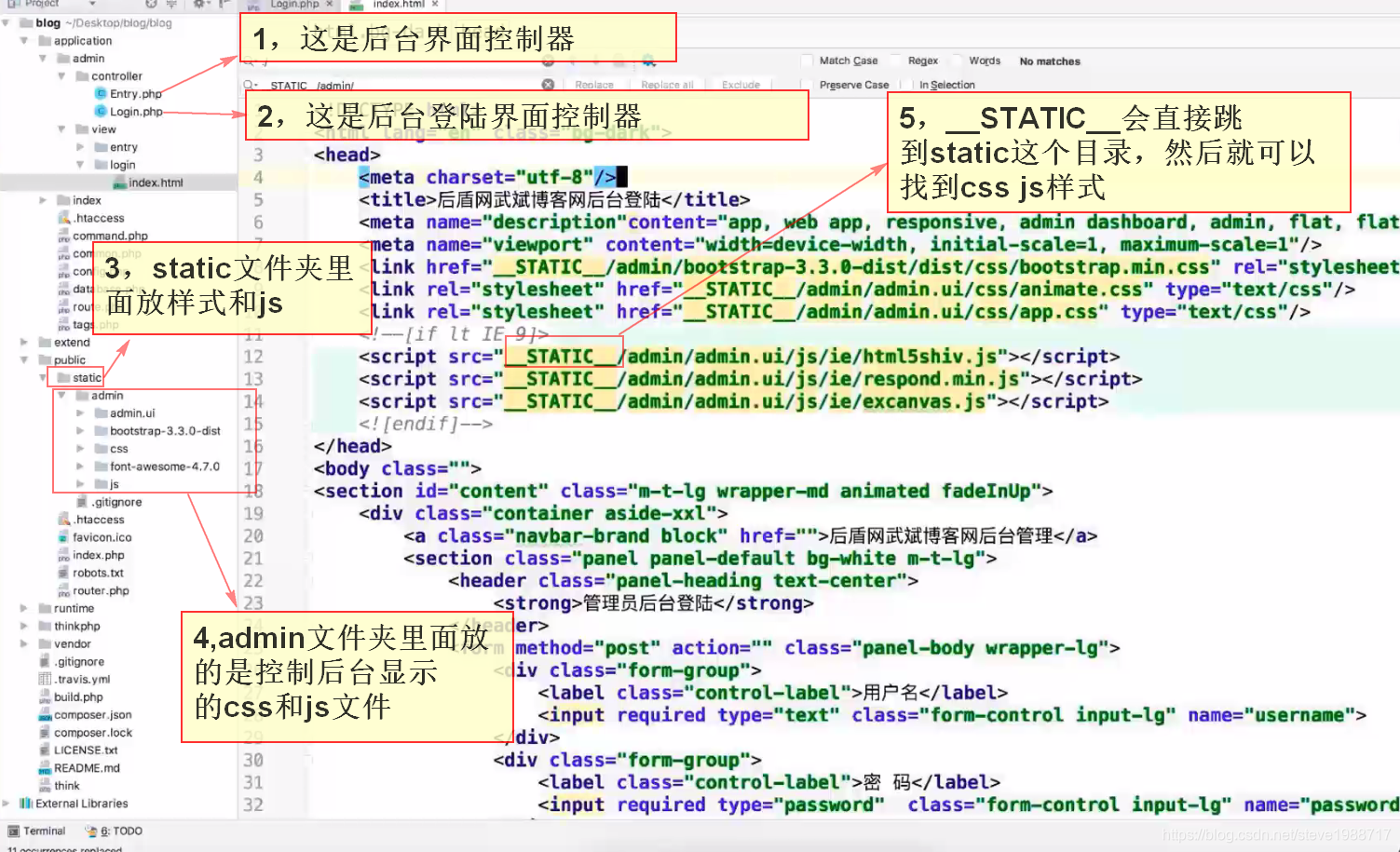Open the project settings gear icon

click(x=199, y=4)
